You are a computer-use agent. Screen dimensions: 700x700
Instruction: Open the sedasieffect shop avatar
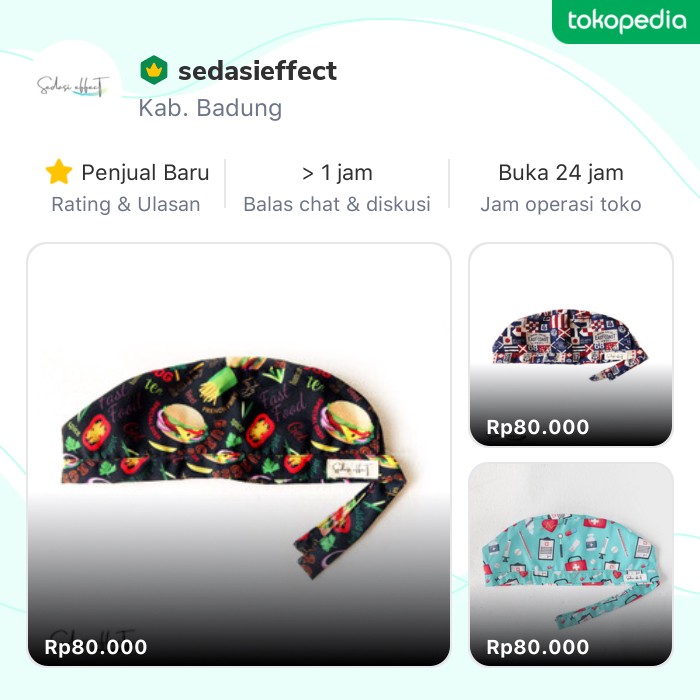tap(71, 88)
